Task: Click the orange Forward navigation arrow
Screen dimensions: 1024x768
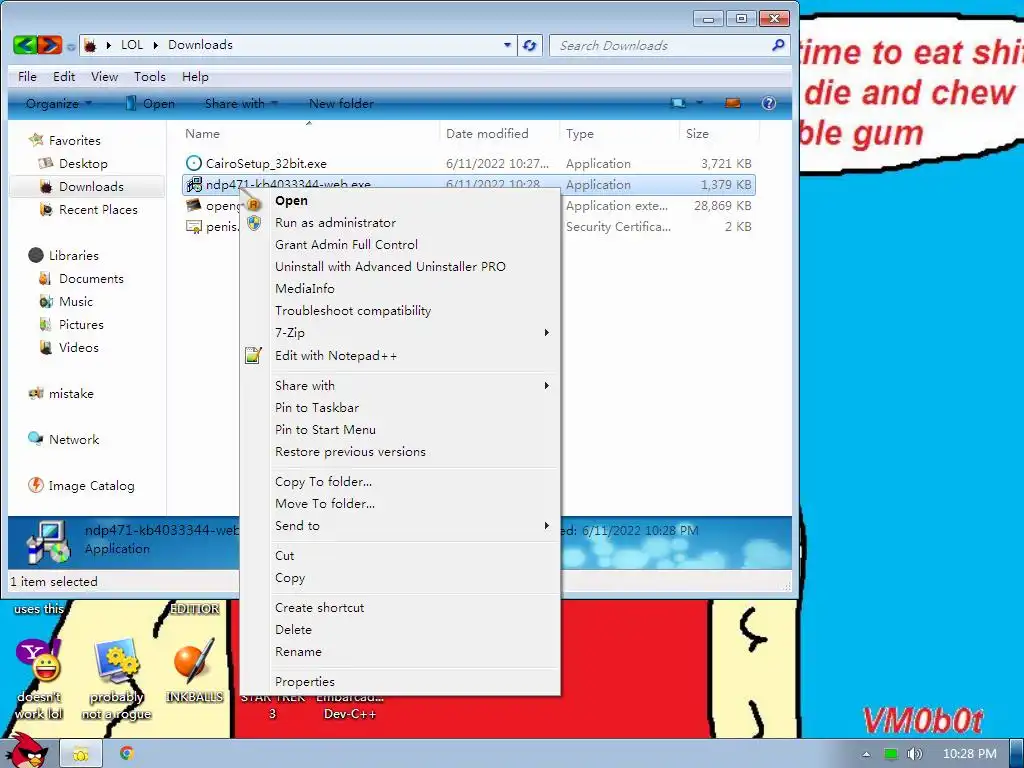Action: [50, 45]
